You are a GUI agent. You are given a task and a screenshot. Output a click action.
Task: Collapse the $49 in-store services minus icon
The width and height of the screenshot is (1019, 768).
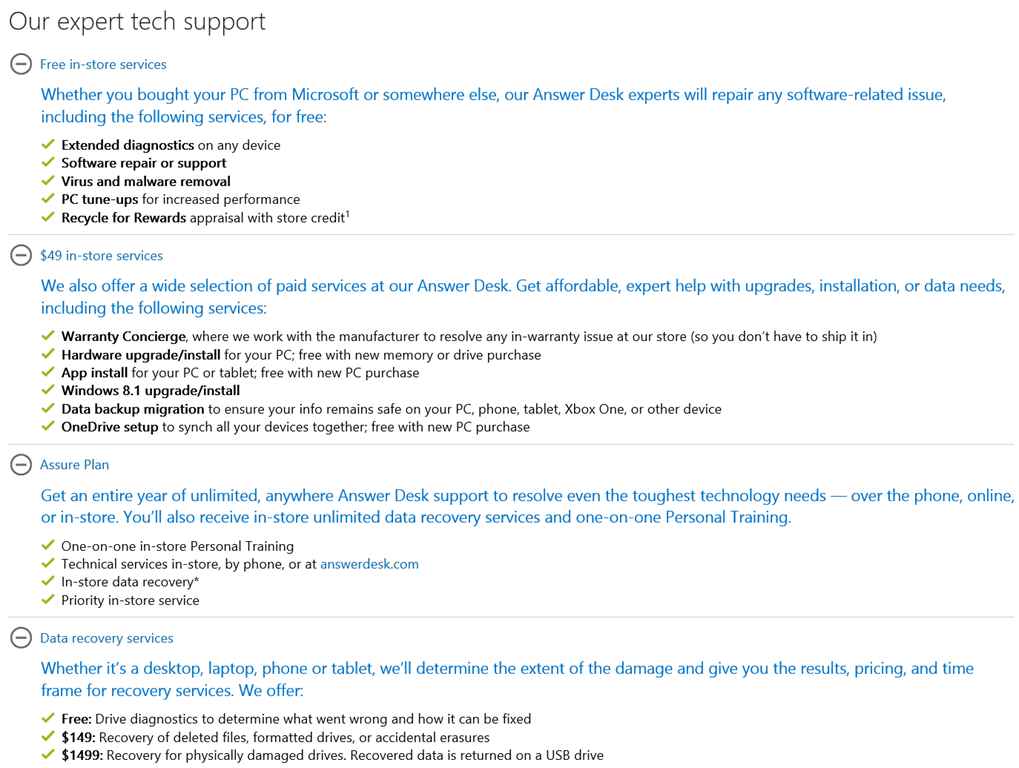pyautogui.click(x=21, y=255)
